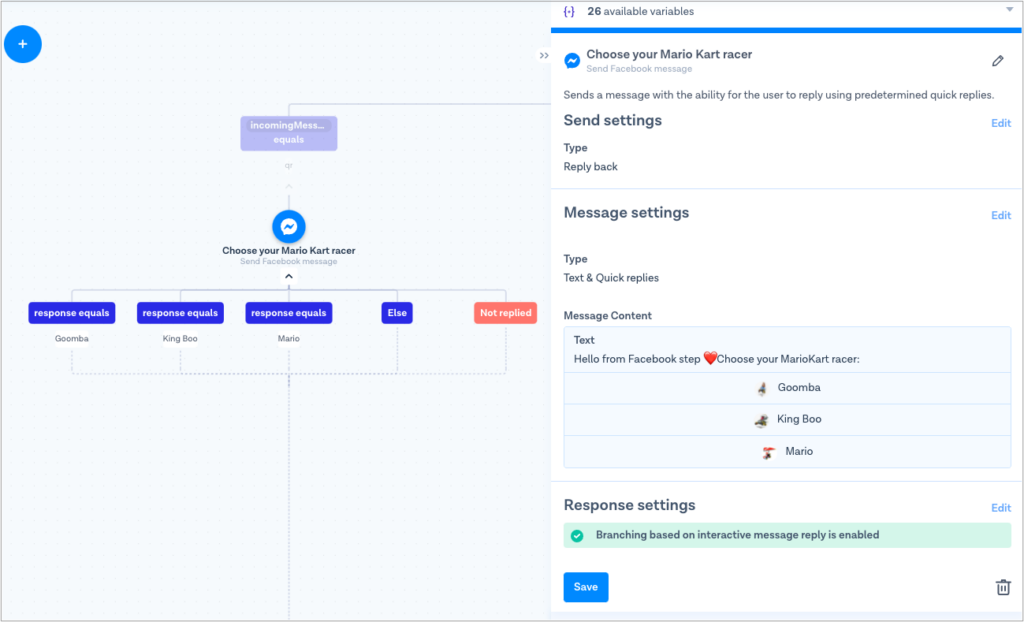Click the variables braces icon at top
1024x622 pixels.
pos(571,11)
